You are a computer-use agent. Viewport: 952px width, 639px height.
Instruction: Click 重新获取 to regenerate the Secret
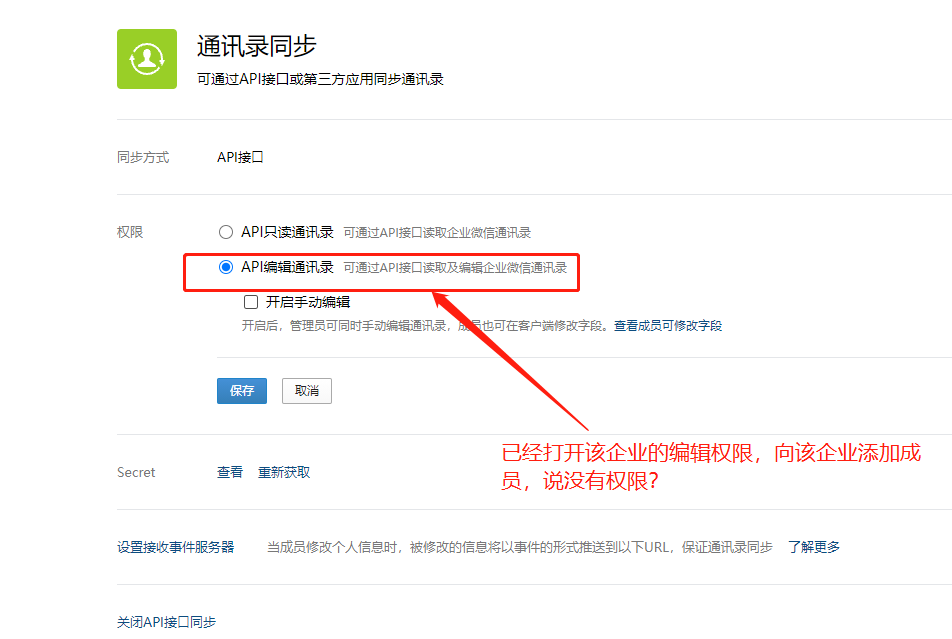pyautogui.click(x=284, y=472)
